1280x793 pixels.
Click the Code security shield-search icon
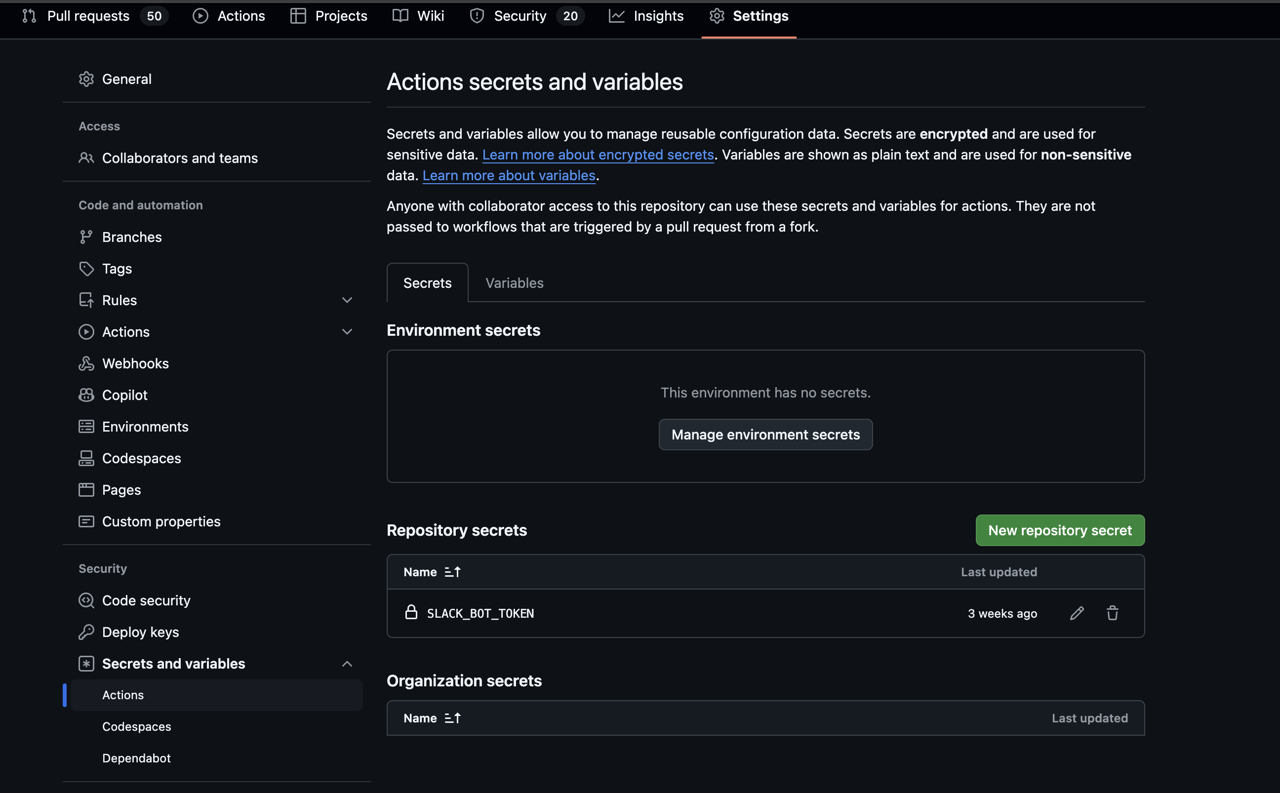[x=86, y=601]
